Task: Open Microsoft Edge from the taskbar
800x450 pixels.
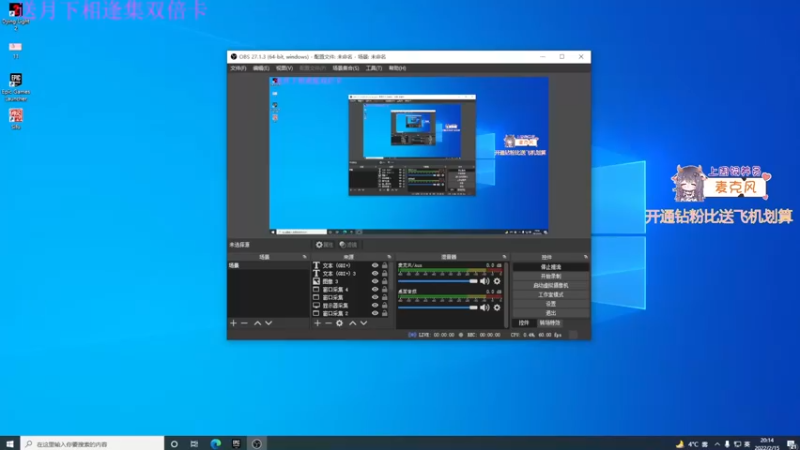Action: tap(216, 443)
